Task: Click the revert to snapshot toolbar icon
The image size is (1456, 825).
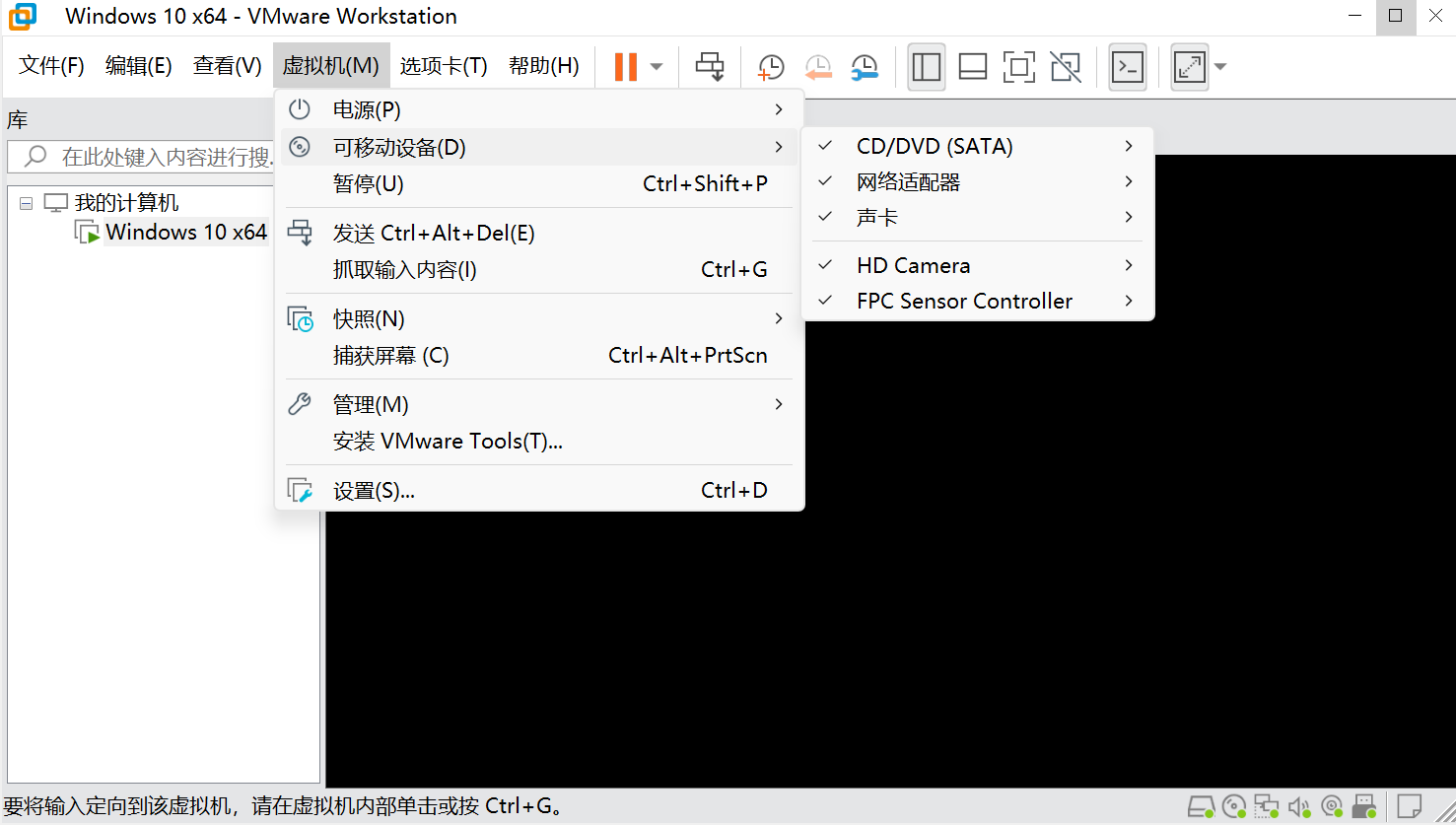Action: (x=818, y=67)
